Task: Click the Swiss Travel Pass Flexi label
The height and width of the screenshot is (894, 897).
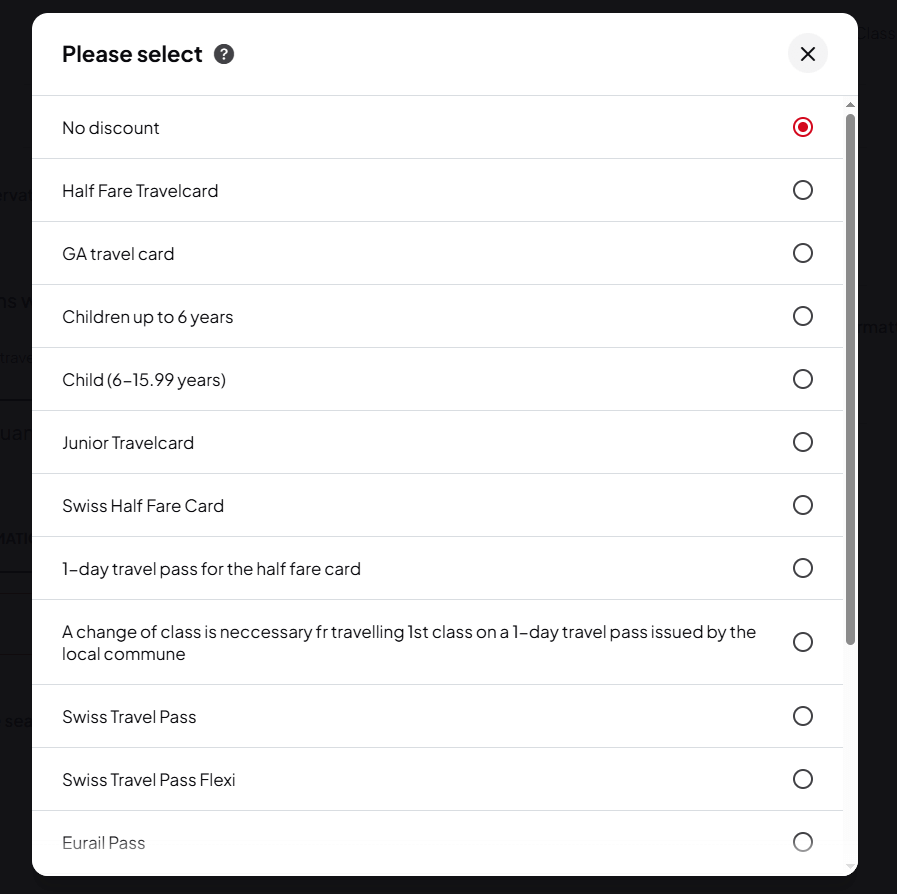Action: pyautogui.click(x=149, y=780)
